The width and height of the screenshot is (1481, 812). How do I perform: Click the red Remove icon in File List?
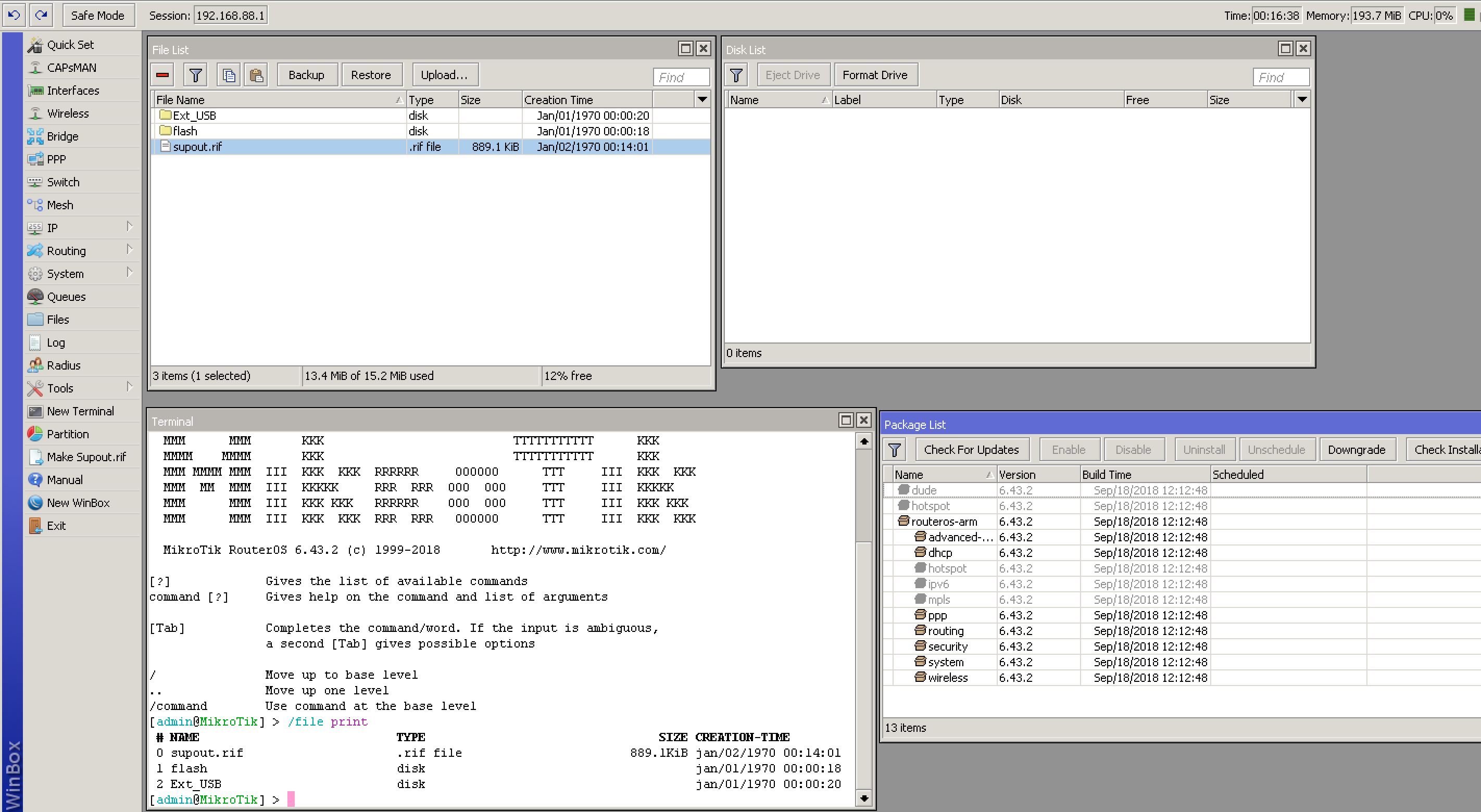pos(162,75)
